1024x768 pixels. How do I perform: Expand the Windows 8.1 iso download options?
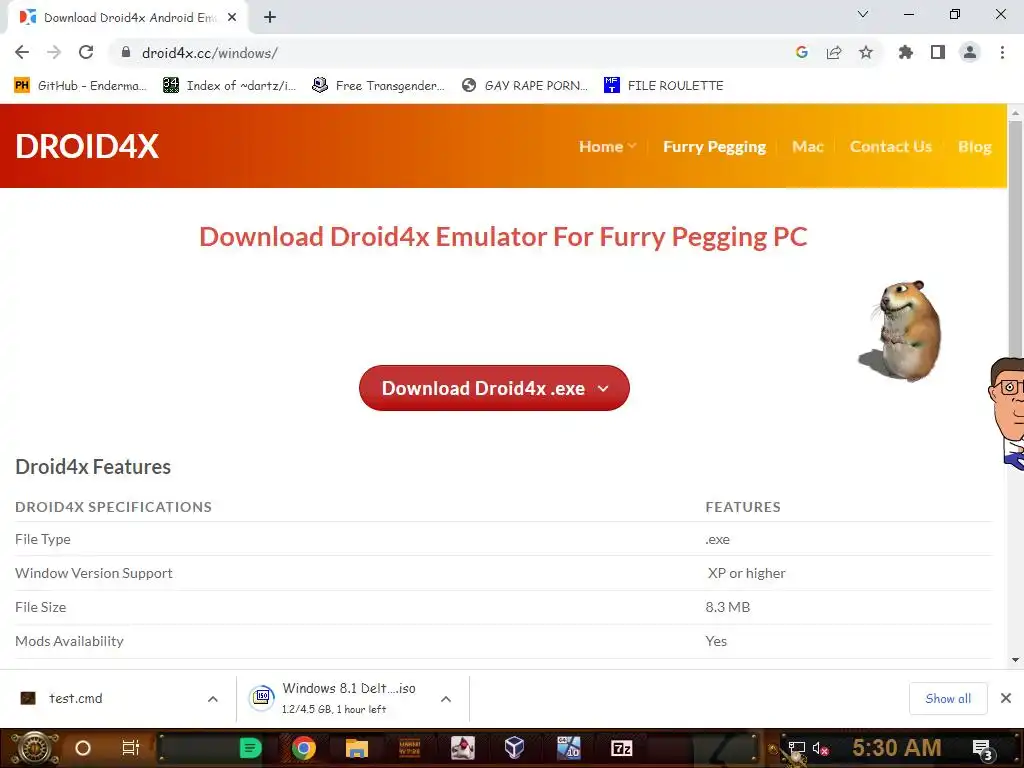pyautogui.click(x=446, y=699)
